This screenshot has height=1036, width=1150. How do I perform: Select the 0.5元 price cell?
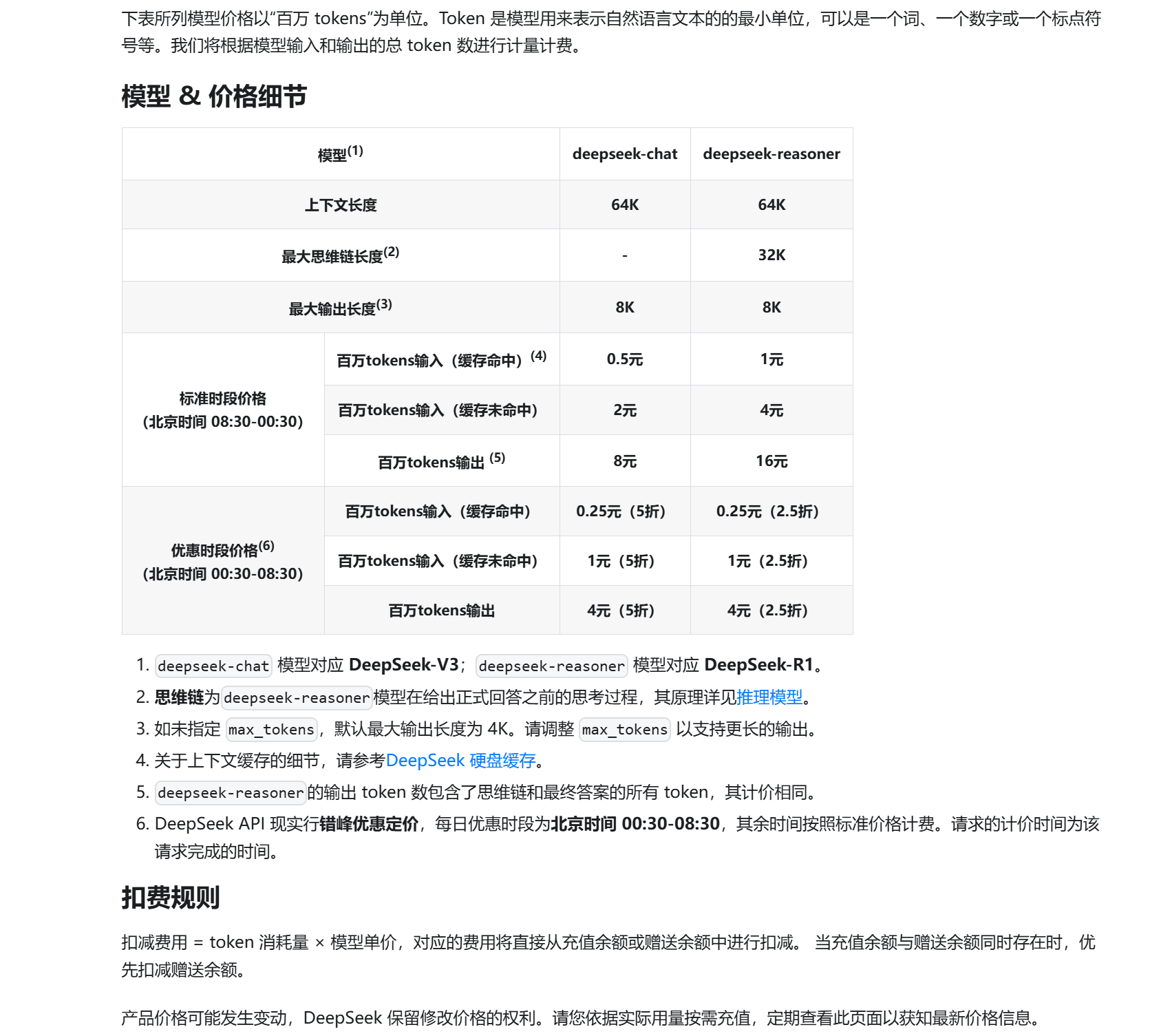(x=625, y=359)
